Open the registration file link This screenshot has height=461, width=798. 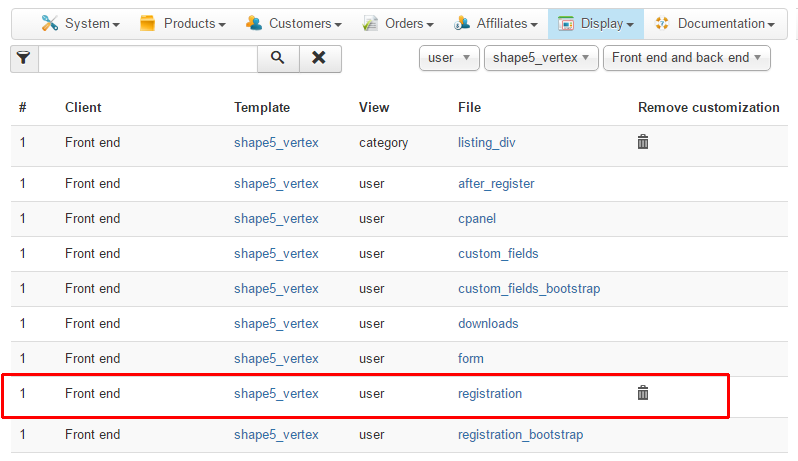[490, 394]
